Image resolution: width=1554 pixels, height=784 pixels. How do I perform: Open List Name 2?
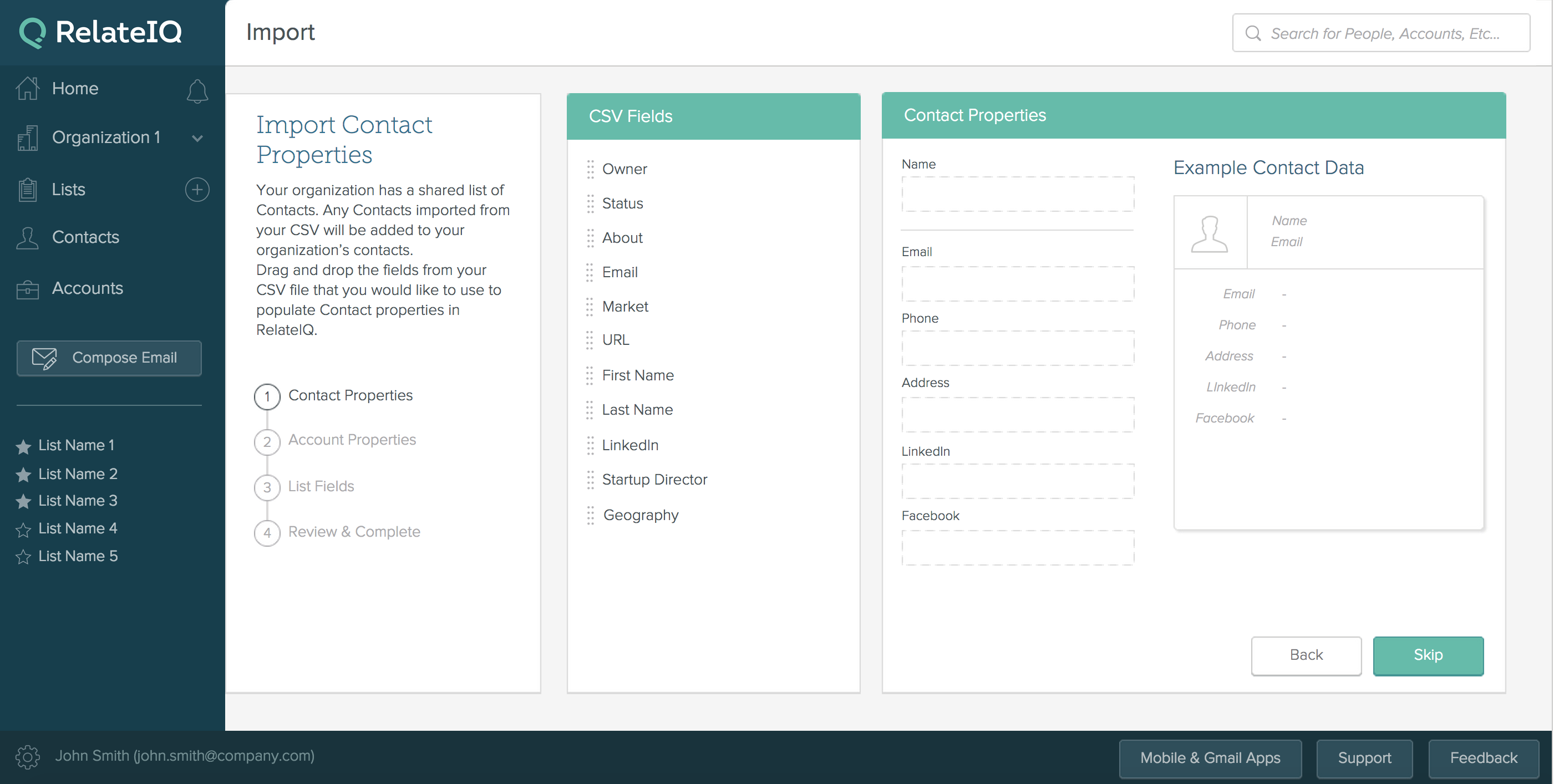78,474
